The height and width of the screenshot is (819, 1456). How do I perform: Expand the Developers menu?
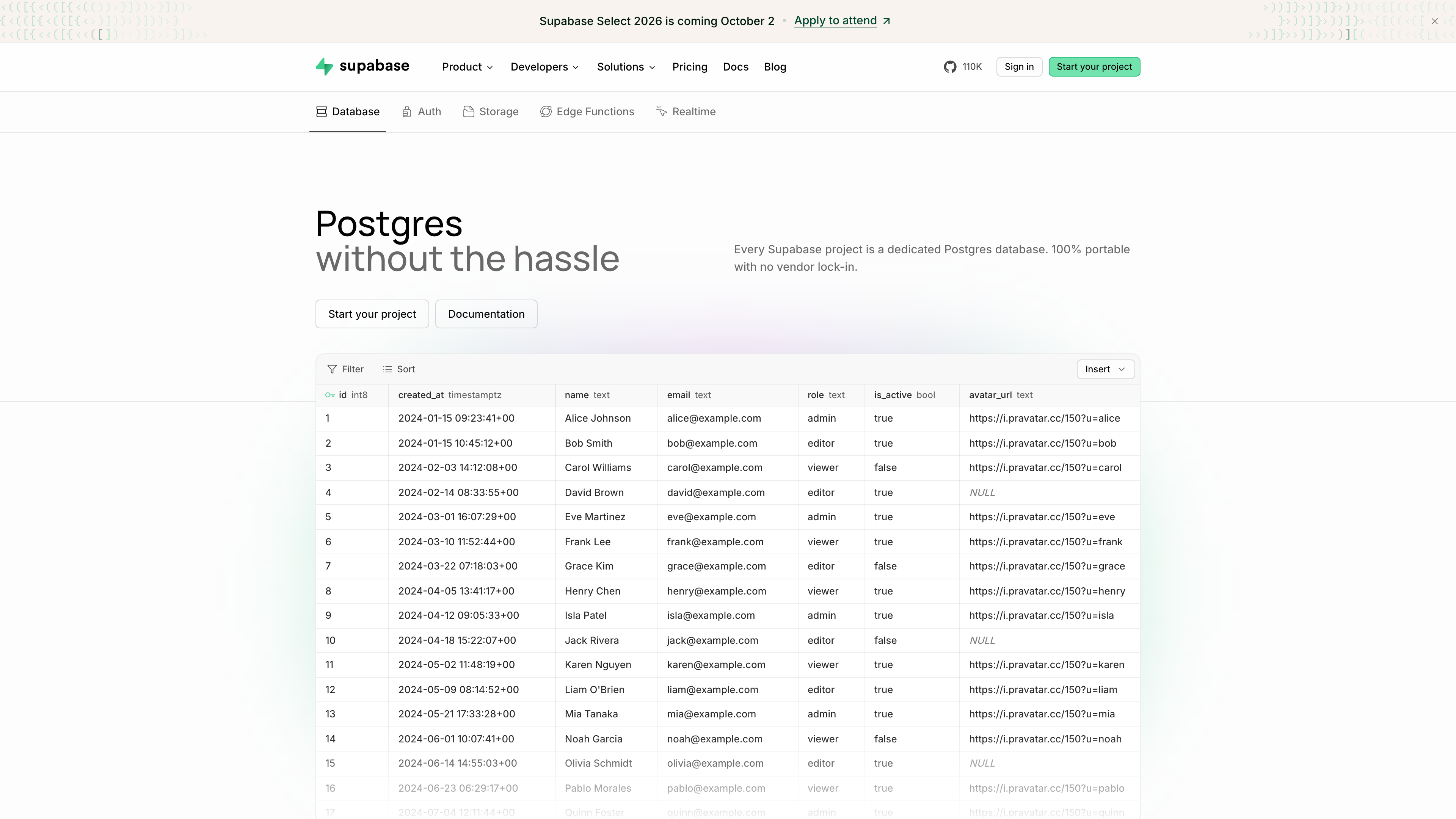pyautogui.click(x=545, y=67)
